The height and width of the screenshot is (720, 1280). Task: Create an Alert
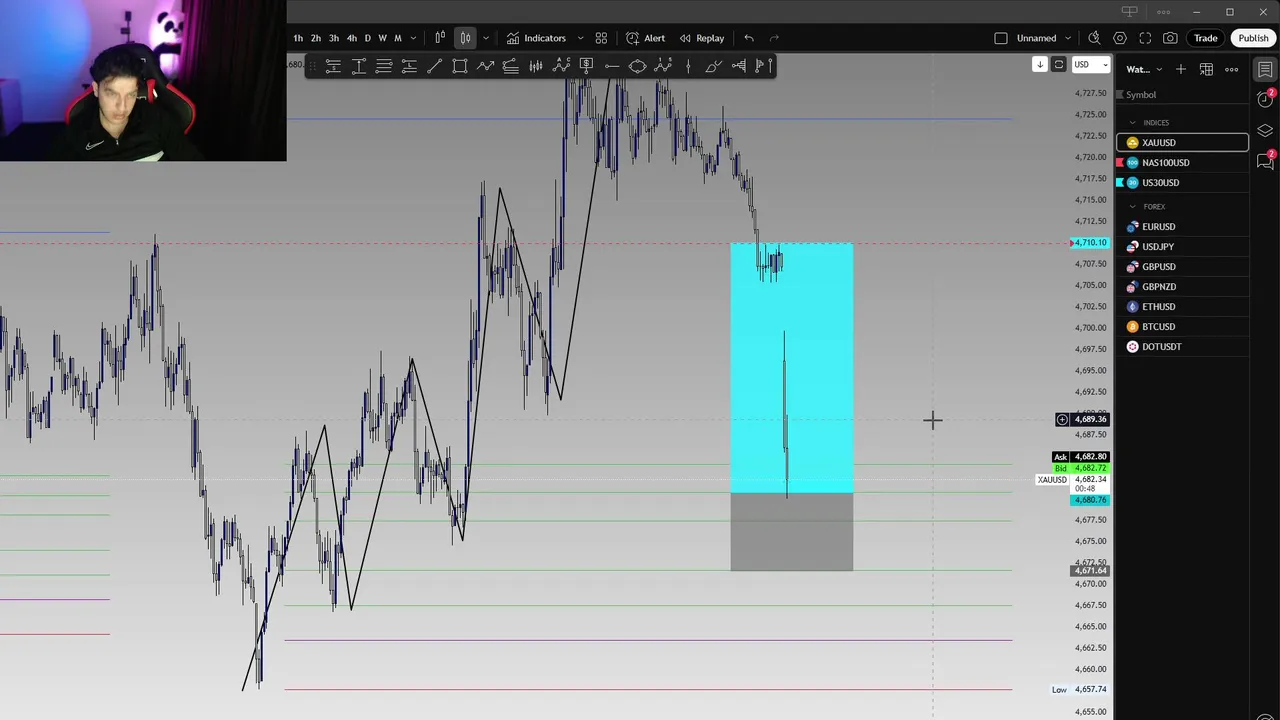pos(645,38)
